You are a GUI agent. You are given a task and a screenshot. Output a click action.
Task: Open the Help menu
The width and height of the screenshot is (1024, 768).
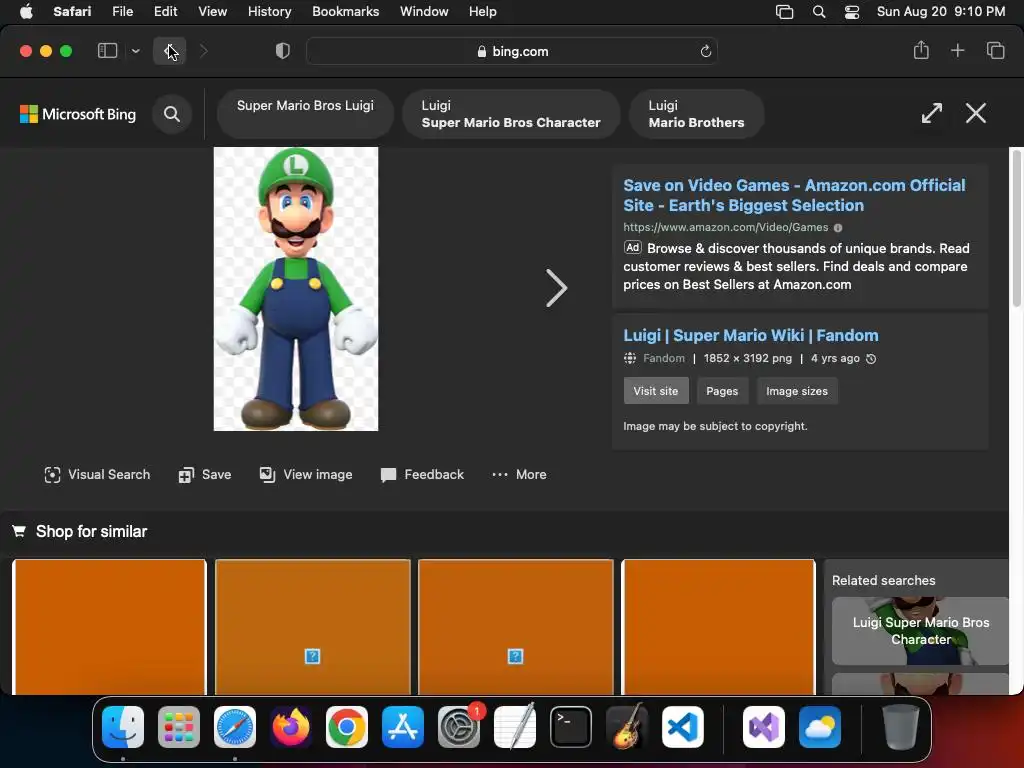point(483,12)
